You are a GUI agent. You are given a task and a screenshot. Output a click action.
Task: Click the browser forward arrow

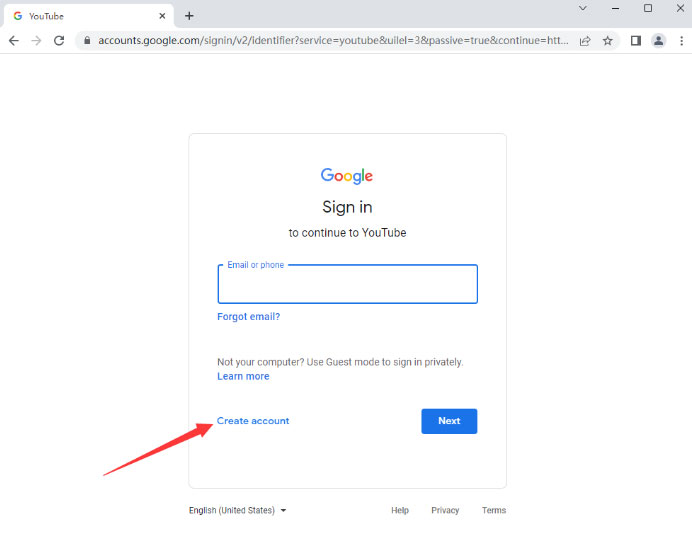36,41
